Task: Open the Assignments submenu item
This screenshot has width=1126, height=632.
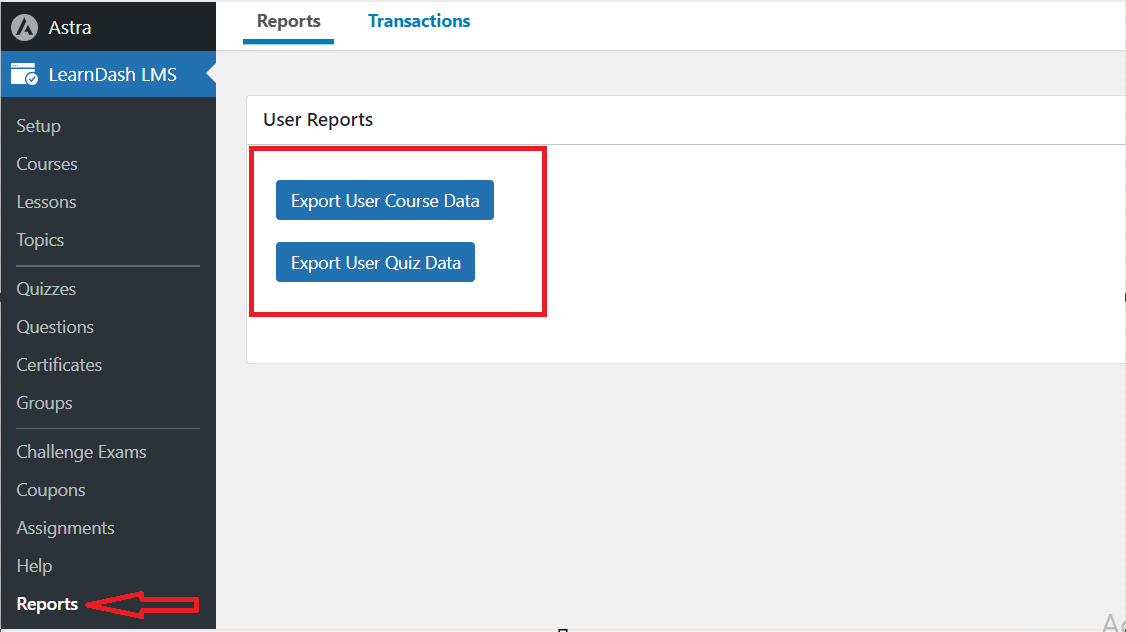Action: coord(65,528)
